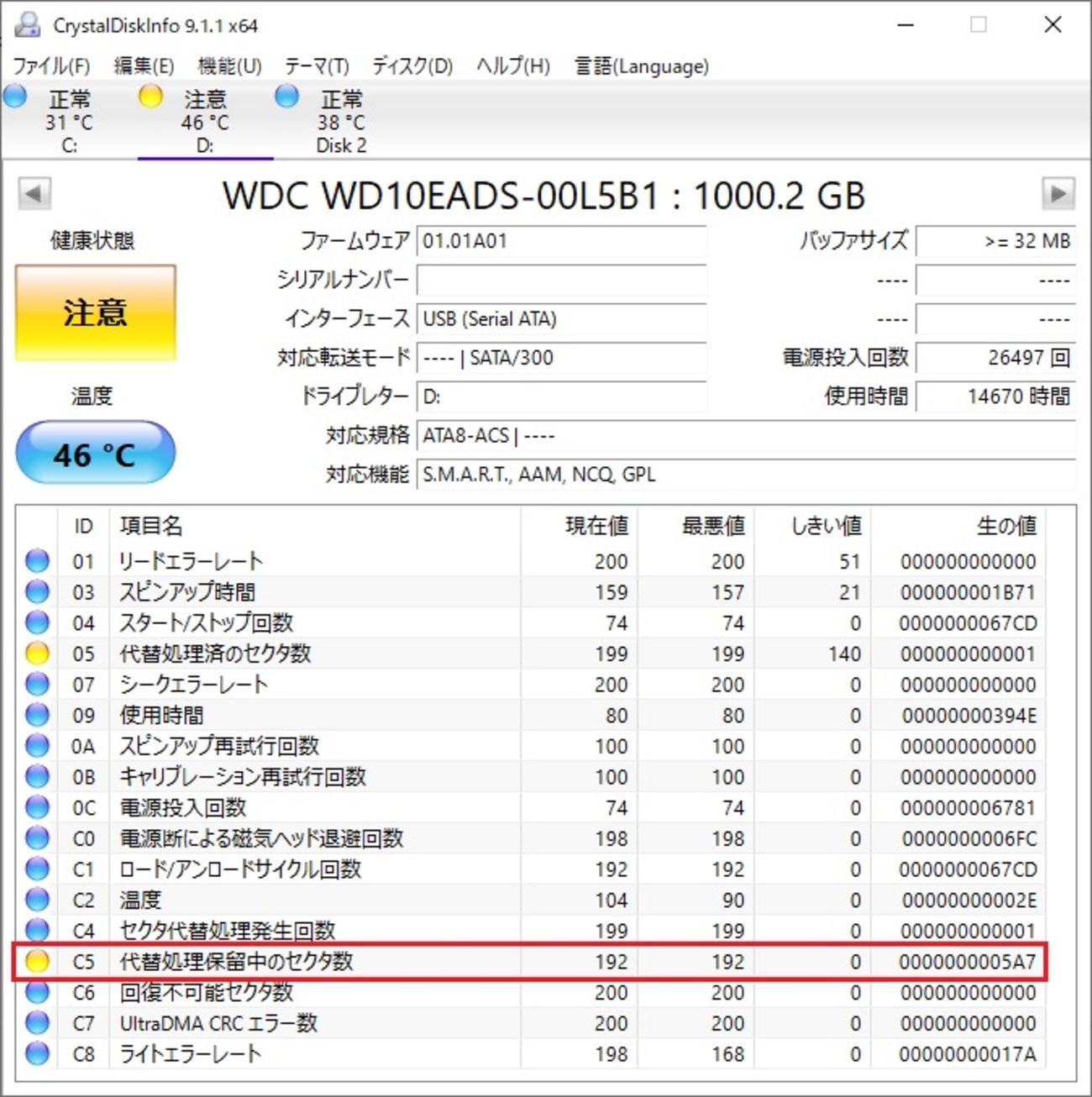Click the 対応規格 field ATA8-ACS

pos(746,435)
